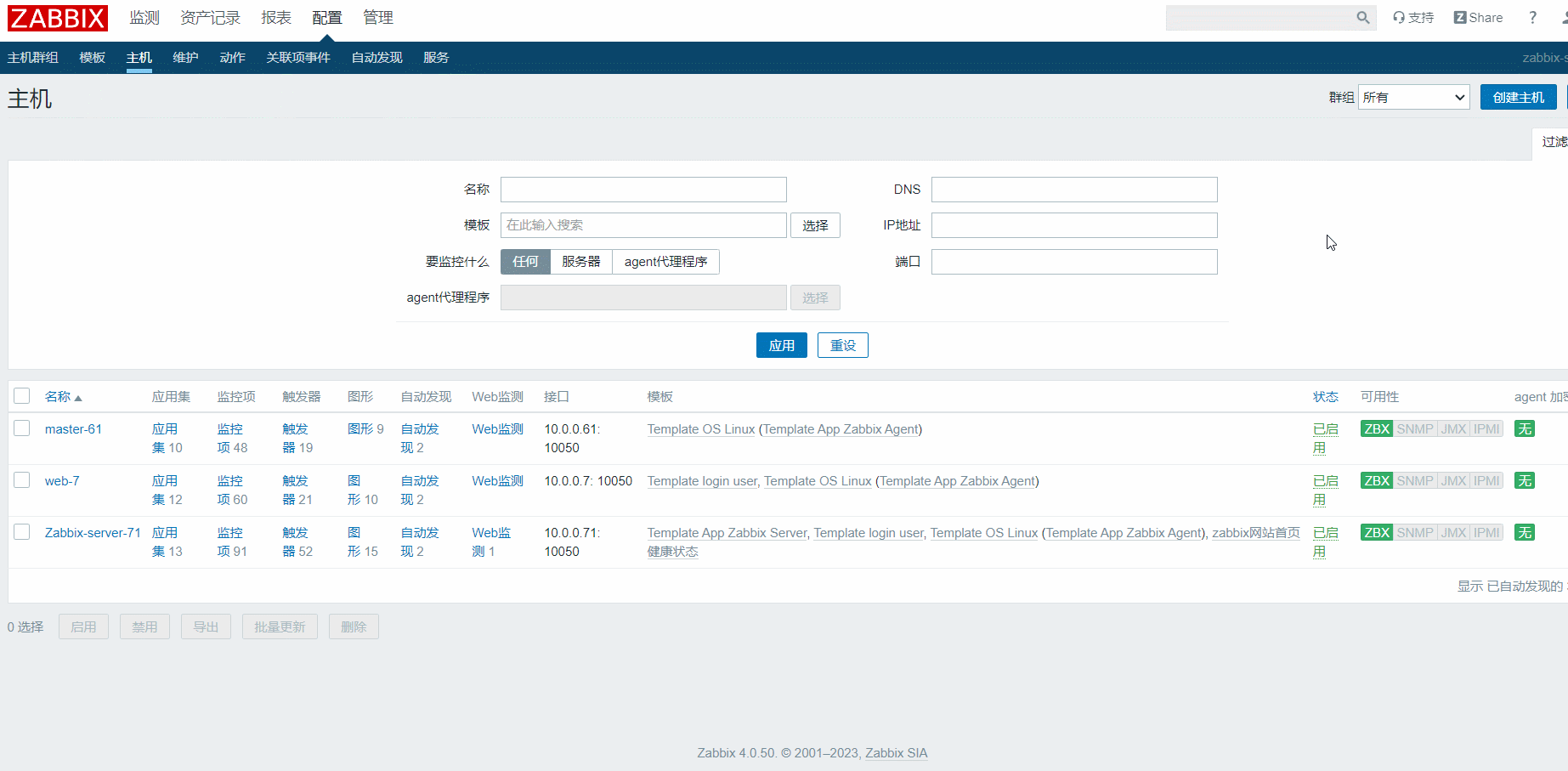Open 自动发现 2 for Zabbix-server-71
Screen dimensions: 1568x771
(420, 542)
